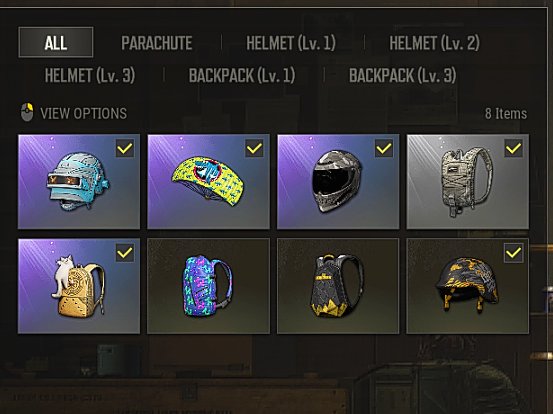Toggle checkbox on the camo helmet tile
Viewport: 553px width, 414px height.
tap(514, 252)
